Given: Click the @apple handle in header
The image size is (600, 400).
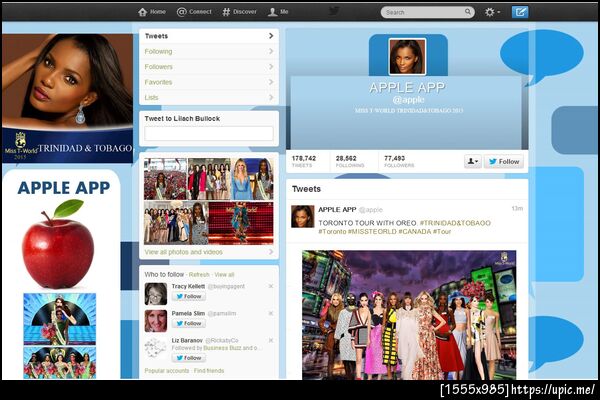Looking at the screenshot, I should point(408,100).
